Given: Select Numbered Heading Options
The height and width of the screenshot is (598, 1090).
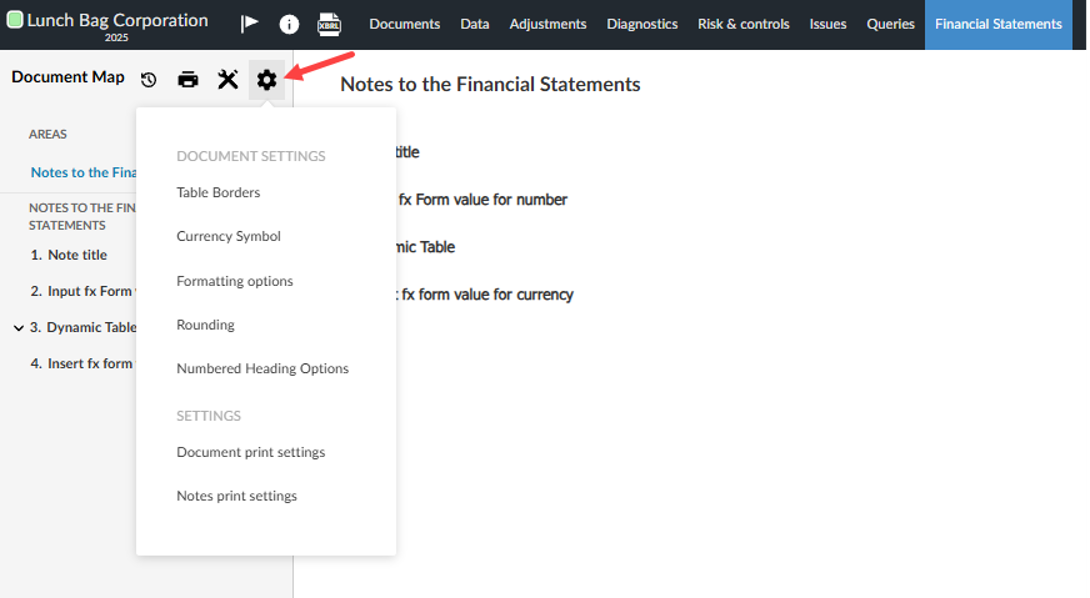Looking at the screenshot, I should coord(262,368).
